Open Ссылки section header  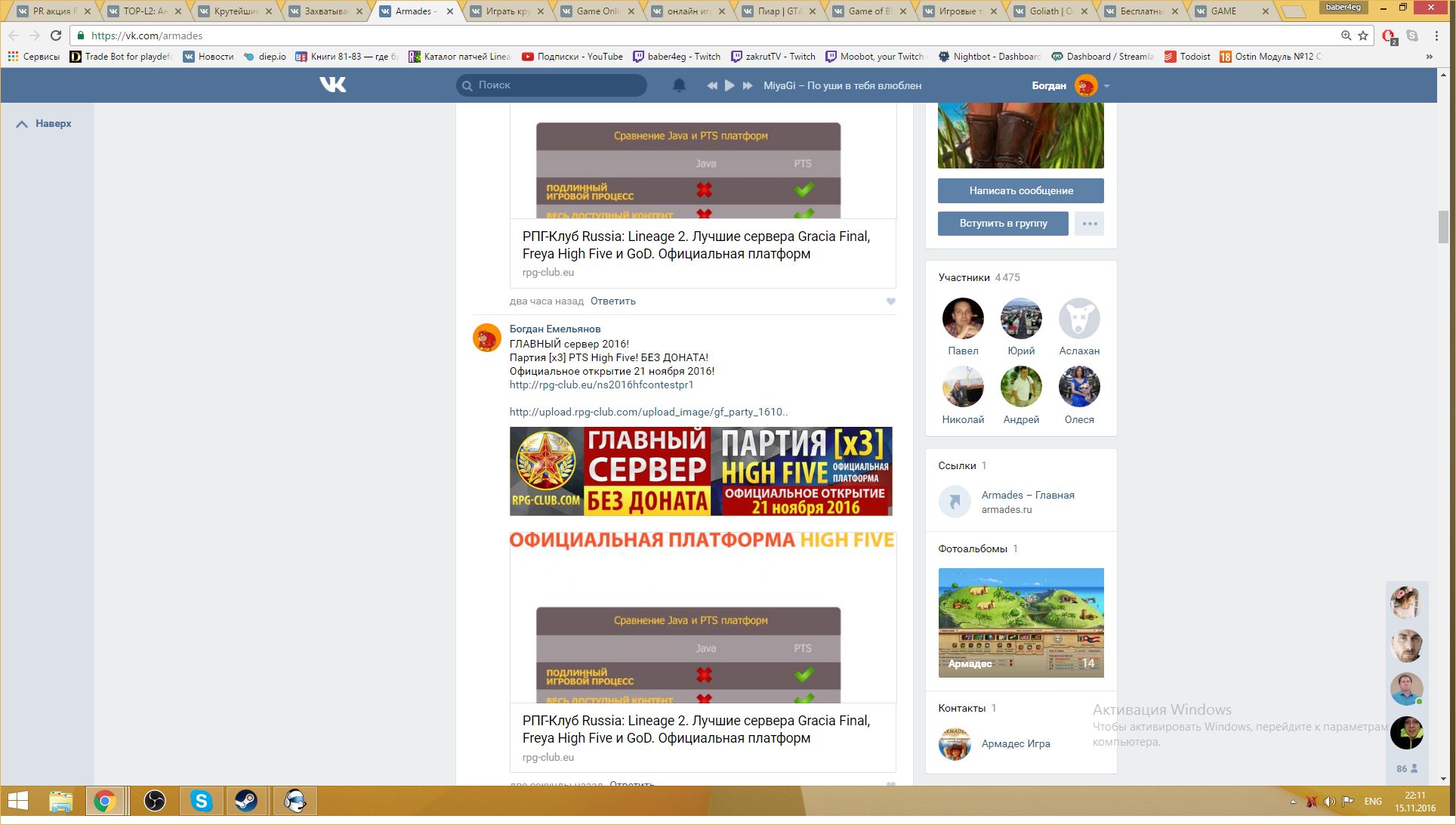(962, 465)
